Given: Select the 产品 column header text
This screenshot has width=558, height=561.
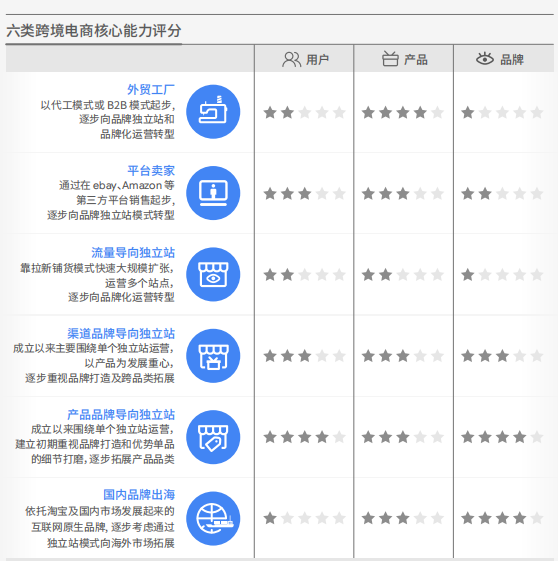Looking at the screenshot, I should point(416,60).
